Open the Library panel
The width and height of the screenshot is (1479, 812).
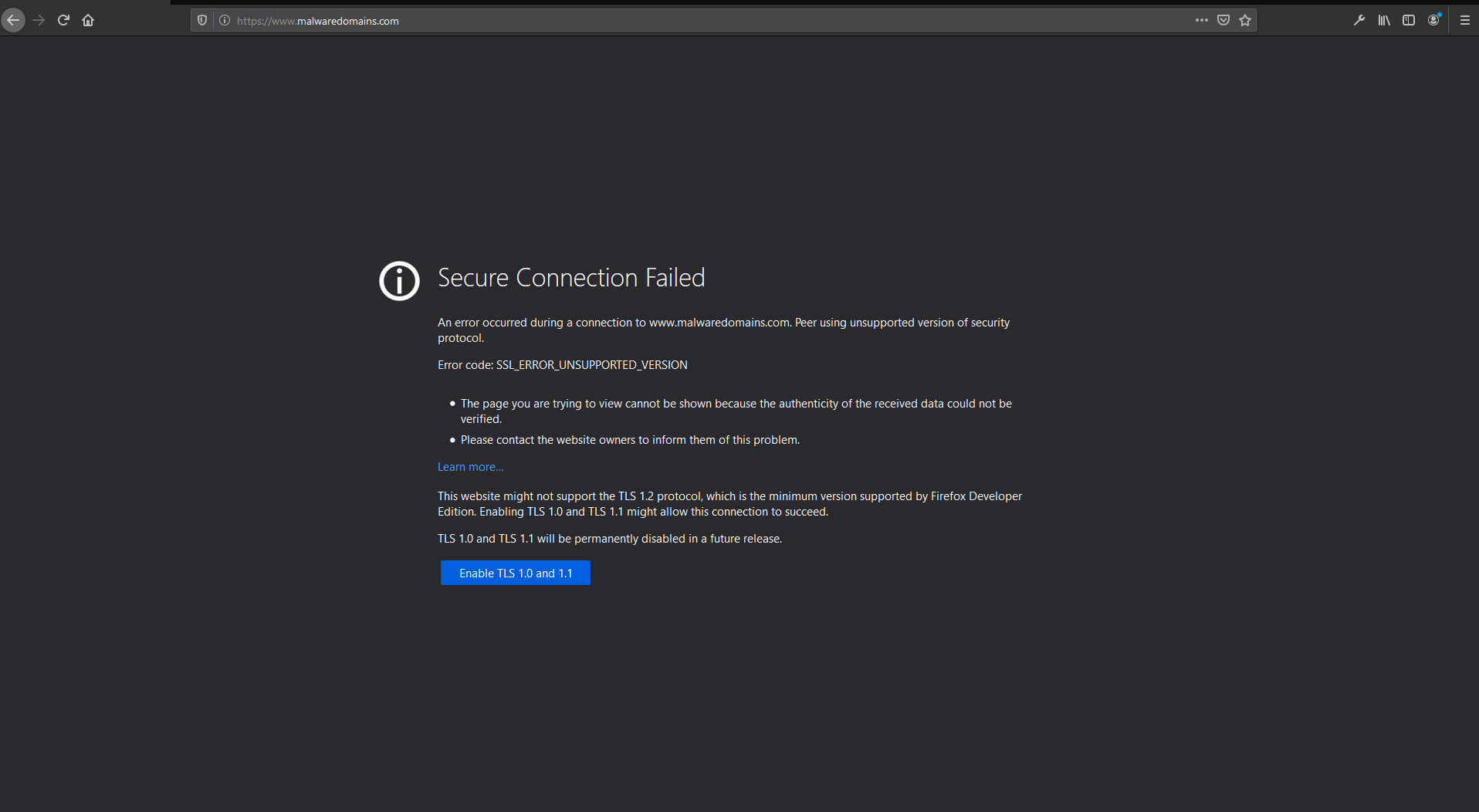[x=1383, y=20]
